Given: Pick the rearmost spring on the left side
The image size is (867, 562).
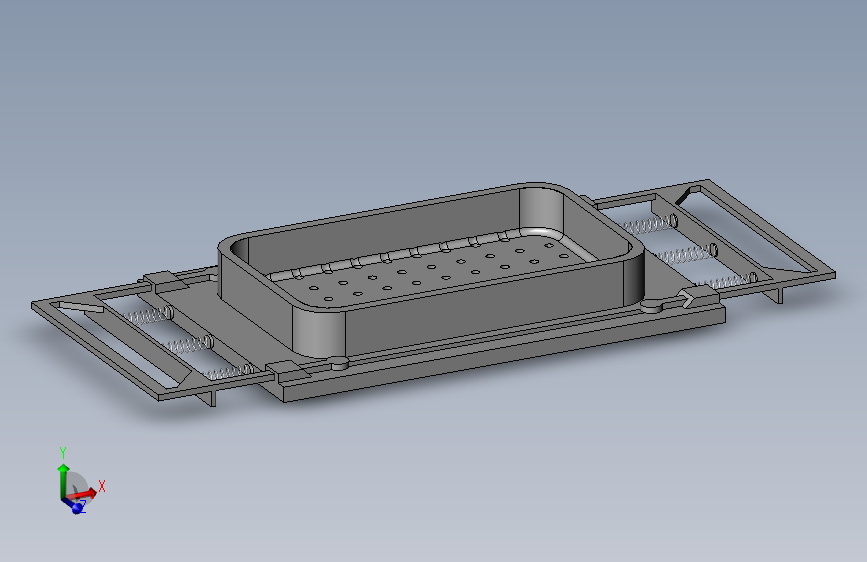Looking at the screenshot, I should pos(148,316).
